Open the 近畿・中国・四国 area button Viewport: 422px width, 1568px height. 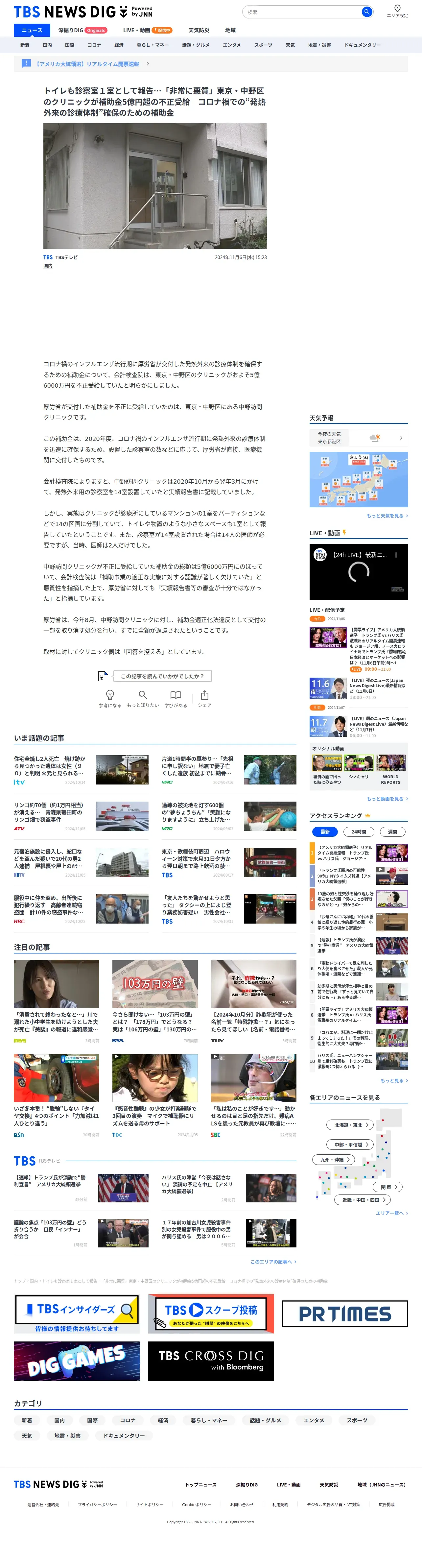coord(363,1200)
